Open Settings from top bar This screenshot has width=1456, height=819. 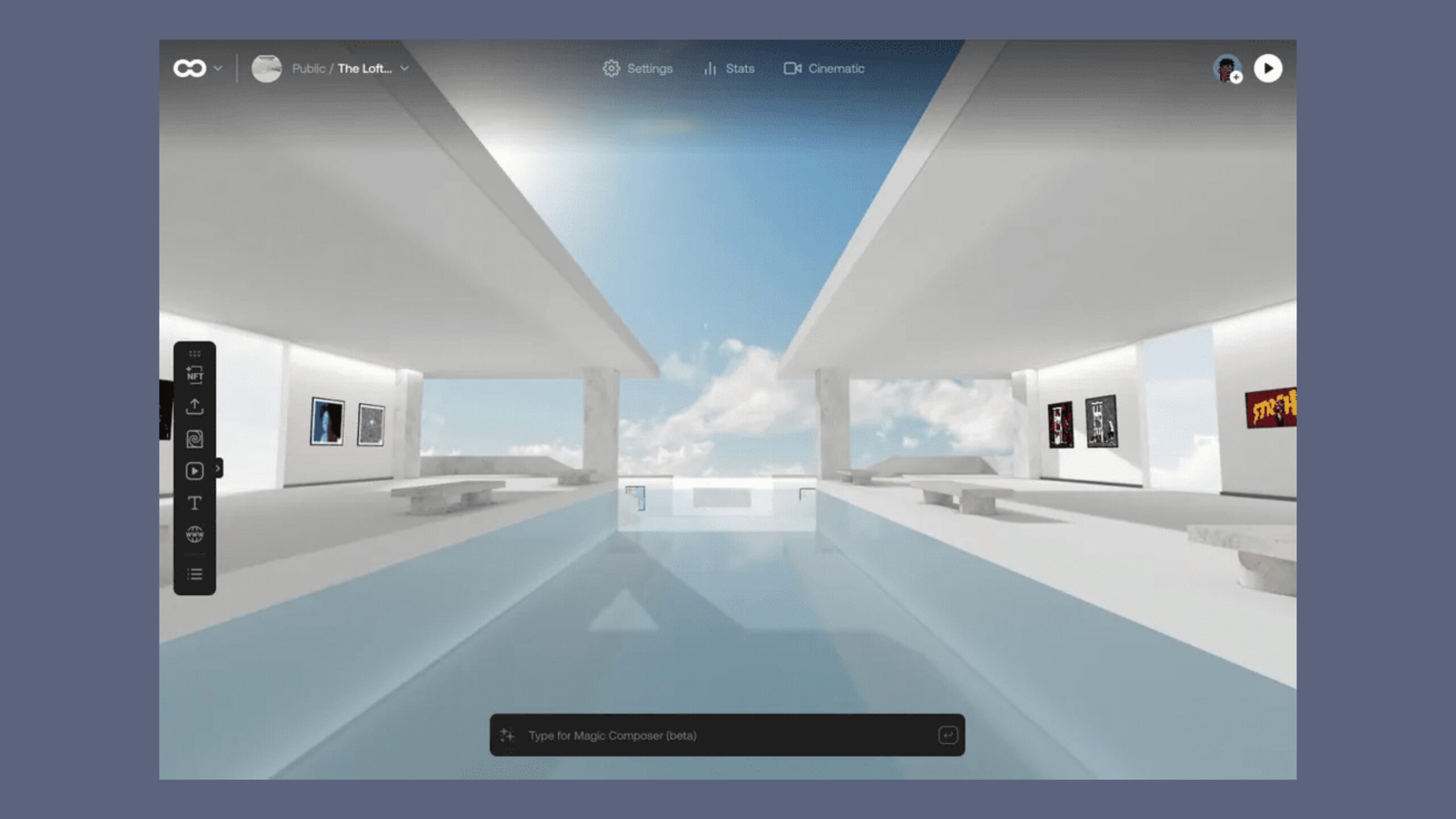(x=638, y=68)
